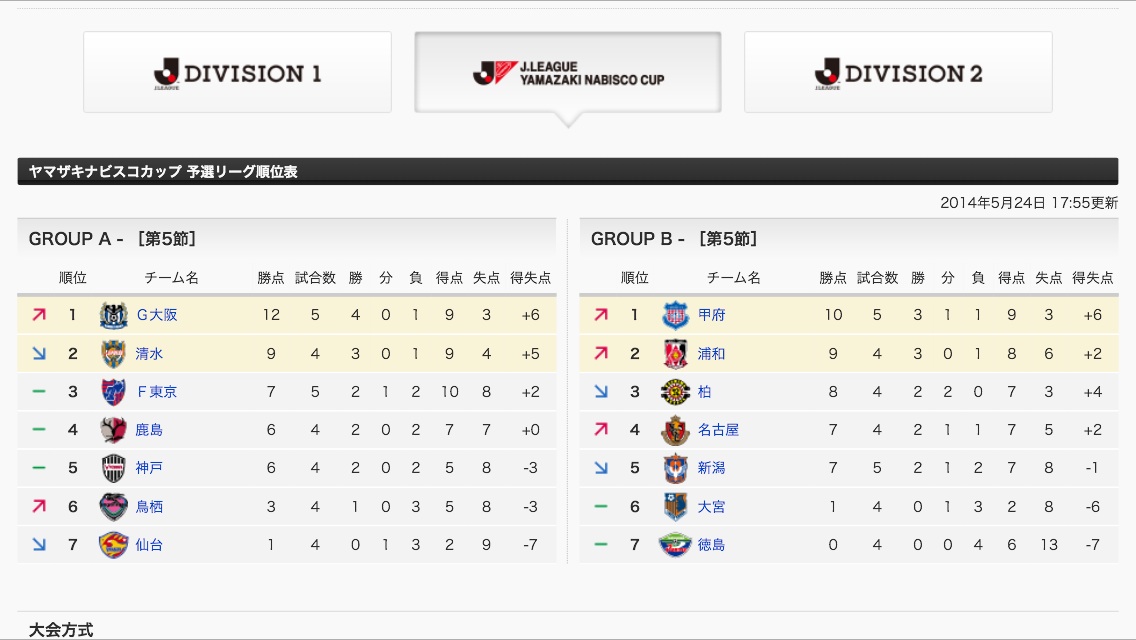This screenshot has height=640, width=1136.
Task: Select the Yamazaki Nabisco Cup tab
Action: pyautogui.click(x=567, y=72)
